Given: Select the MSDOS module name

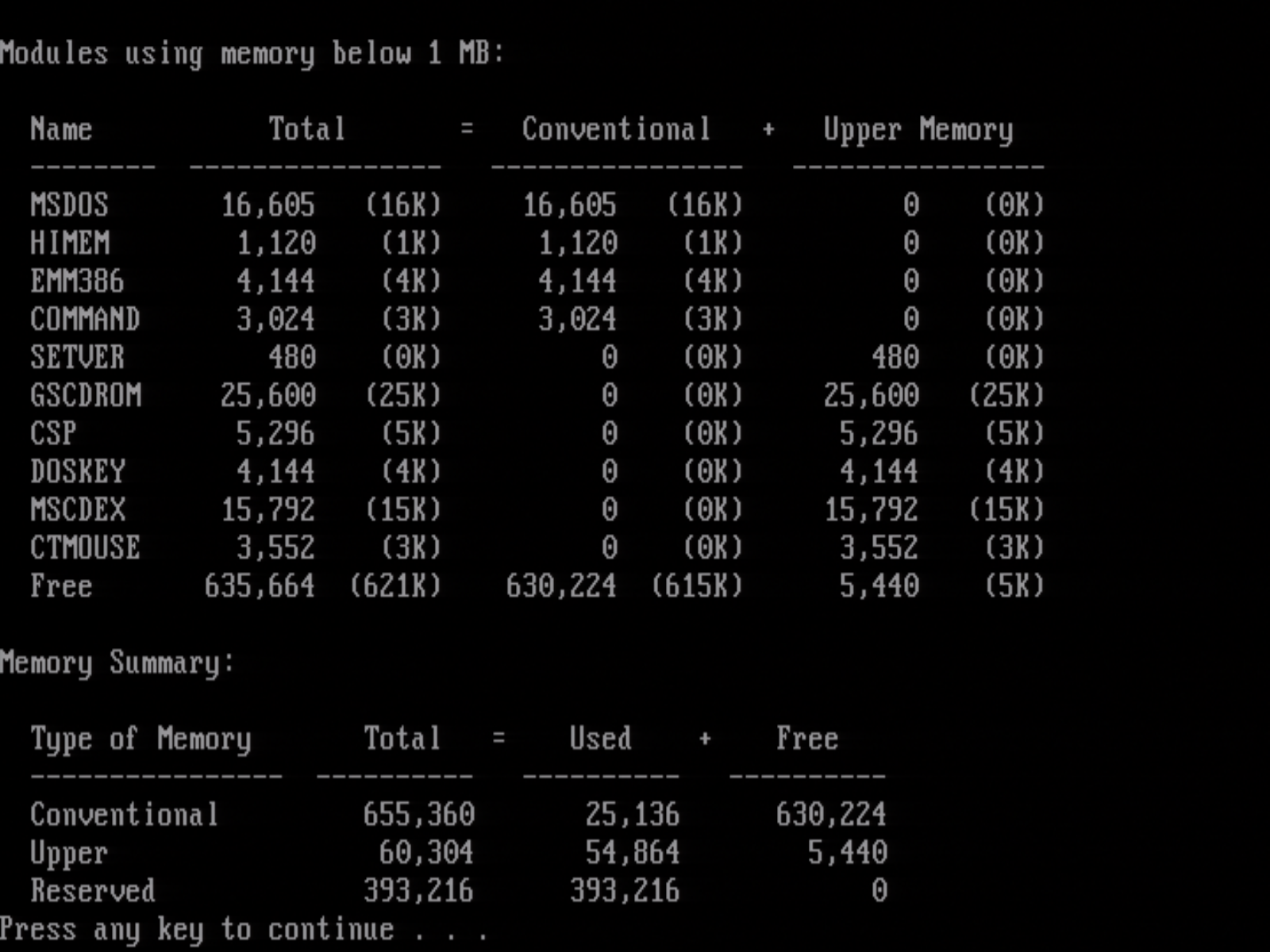Looking at the screenshot, I should (69, 205).
